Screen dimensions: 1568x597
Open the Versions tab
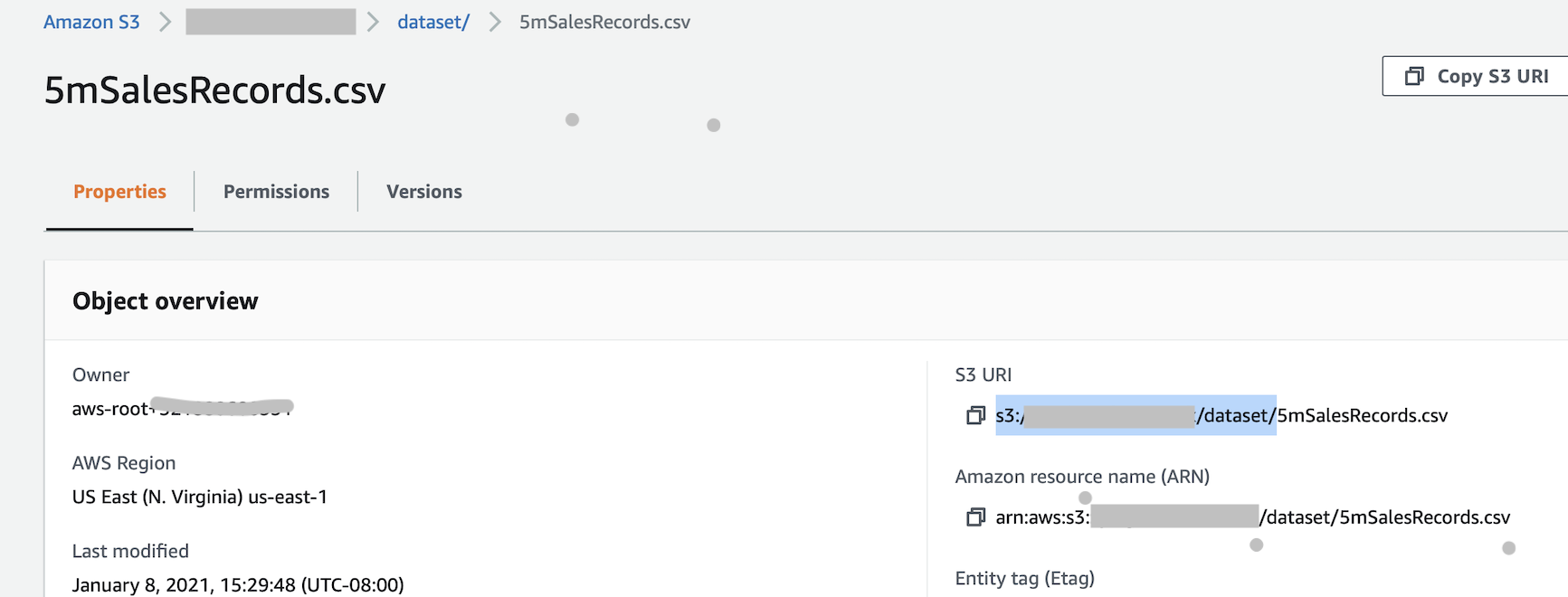click(423, 192)
